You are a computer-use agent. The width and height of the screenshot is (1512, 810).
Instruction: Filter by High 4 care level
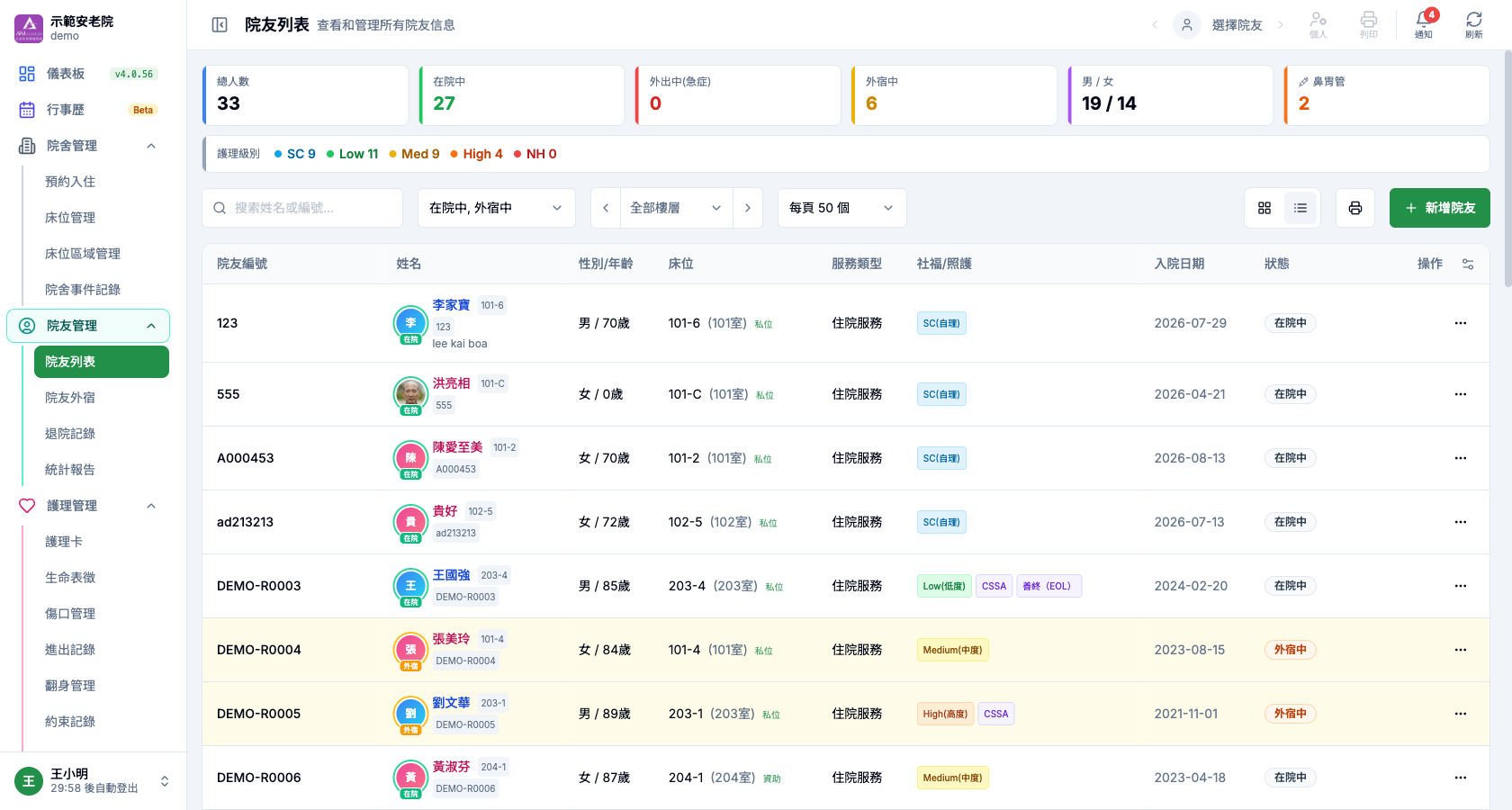click(x=477, y=154)
